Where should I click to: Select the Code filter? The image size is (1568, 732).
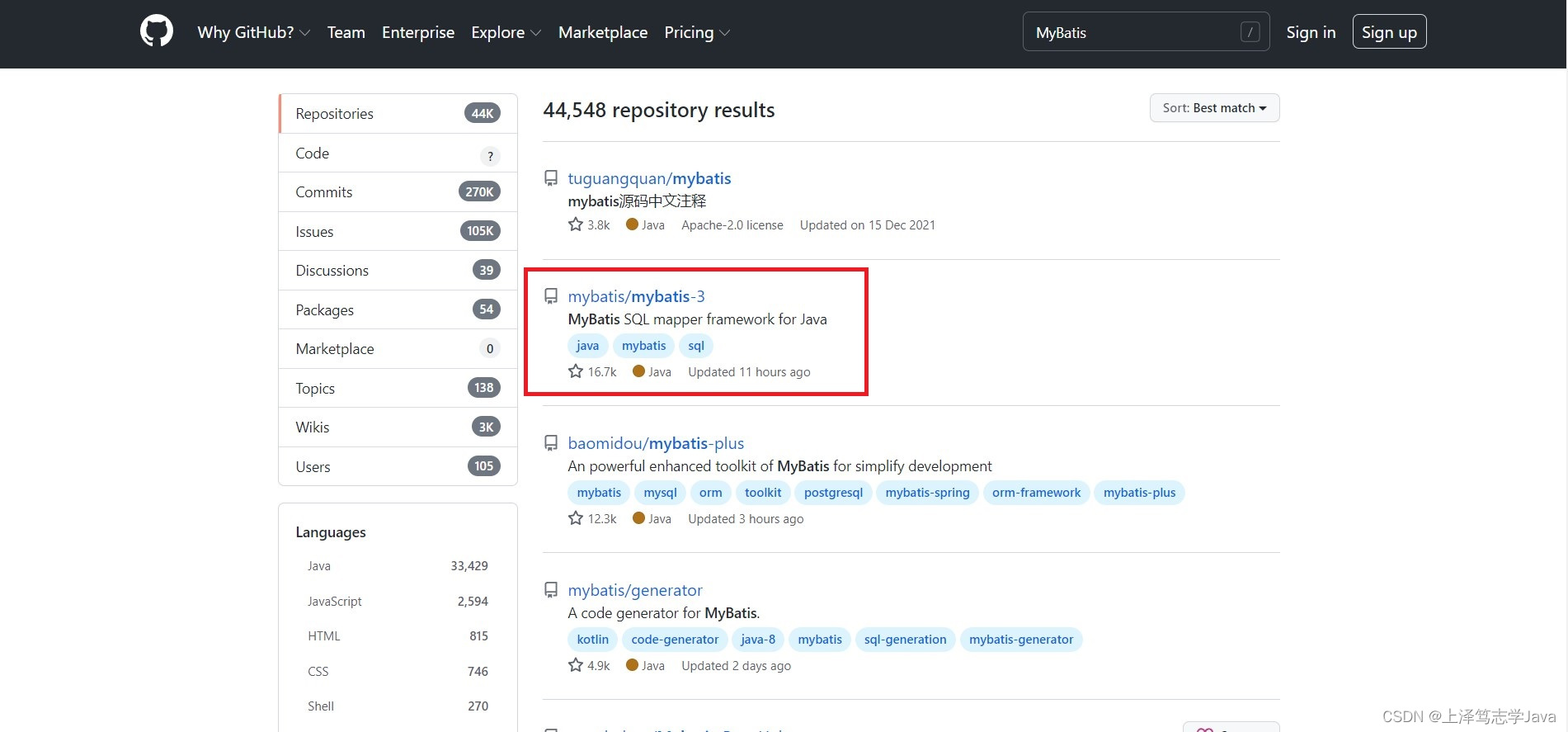398,153
